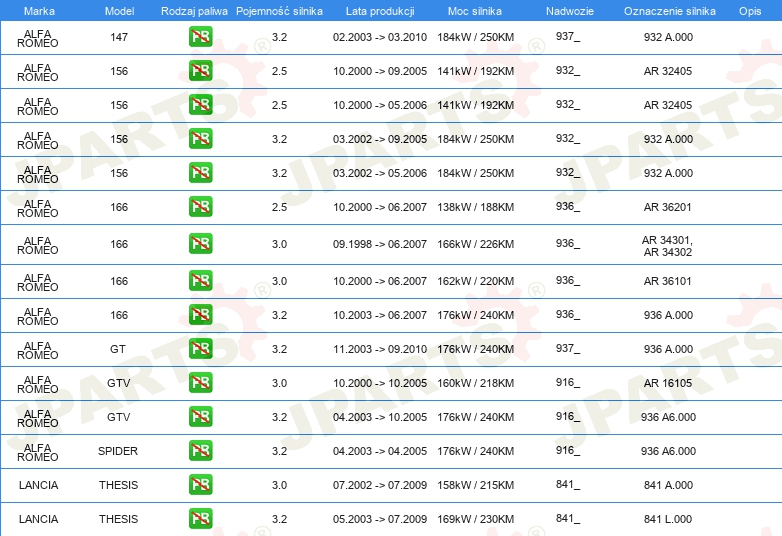The image size is (782, 536).
Task: Click the fuel icon for the 166 3.2 row
Action: [x=200, y=315]
